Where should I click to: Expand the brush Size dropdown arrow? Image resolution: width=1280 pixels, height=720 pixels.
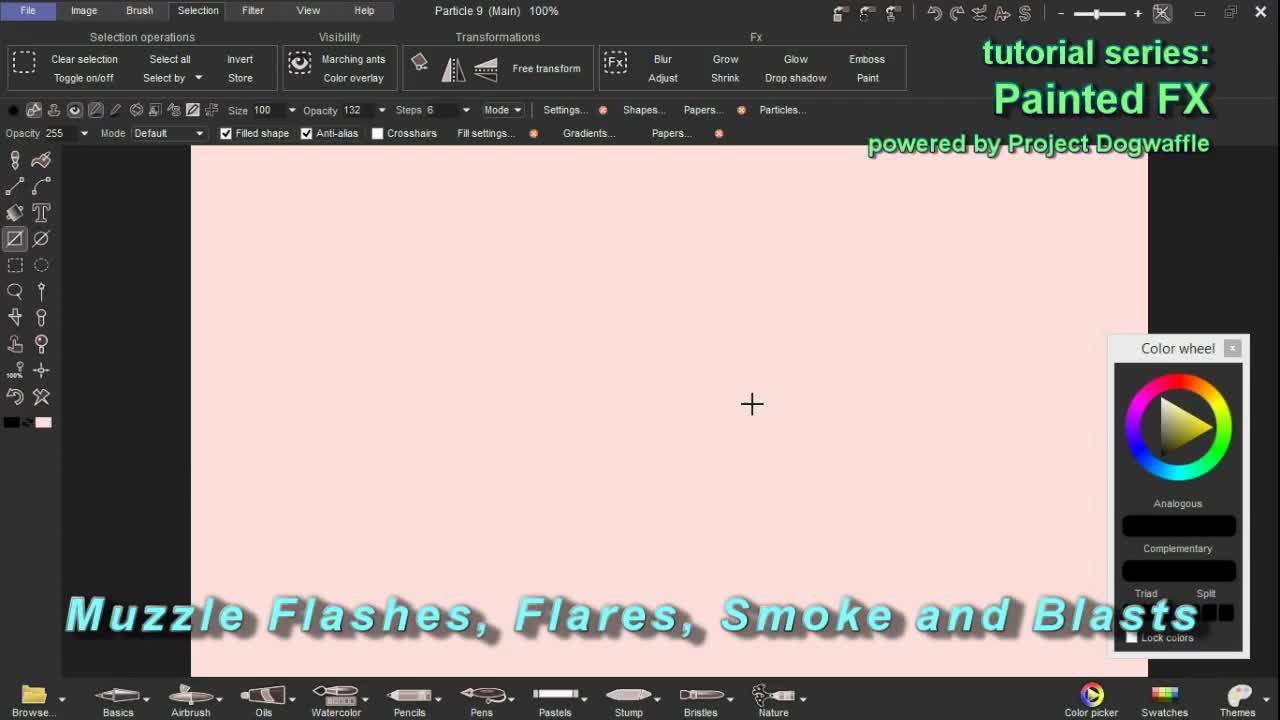292,110
